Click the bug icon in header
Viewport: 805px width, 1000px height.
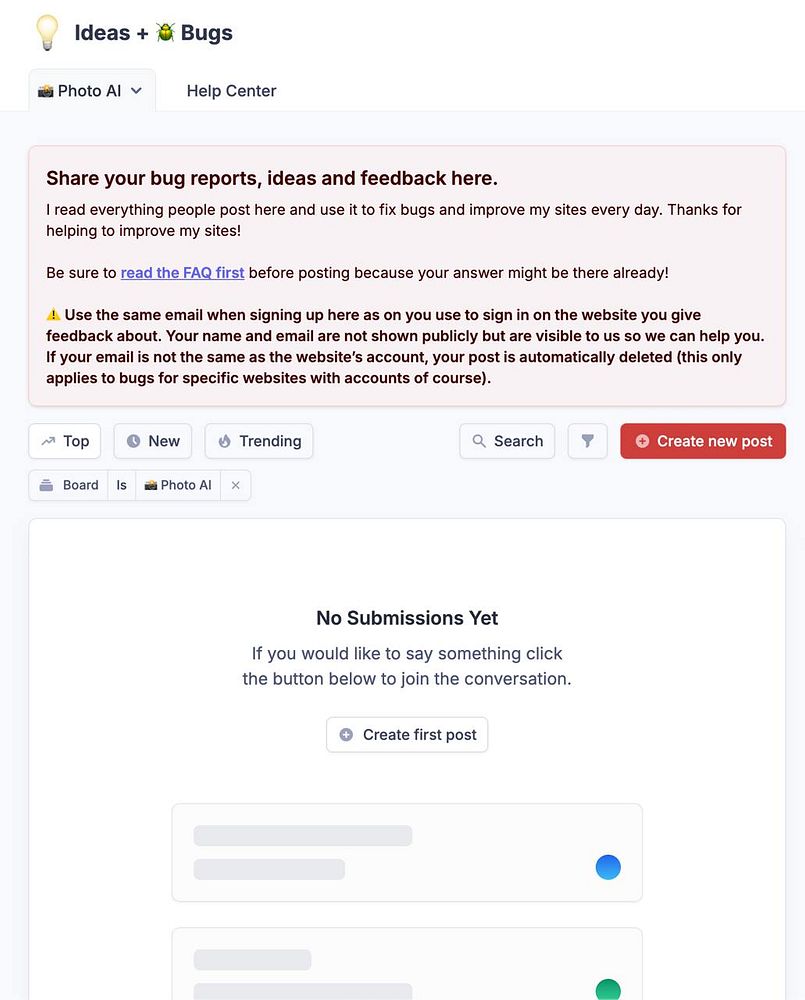(165, 32)
